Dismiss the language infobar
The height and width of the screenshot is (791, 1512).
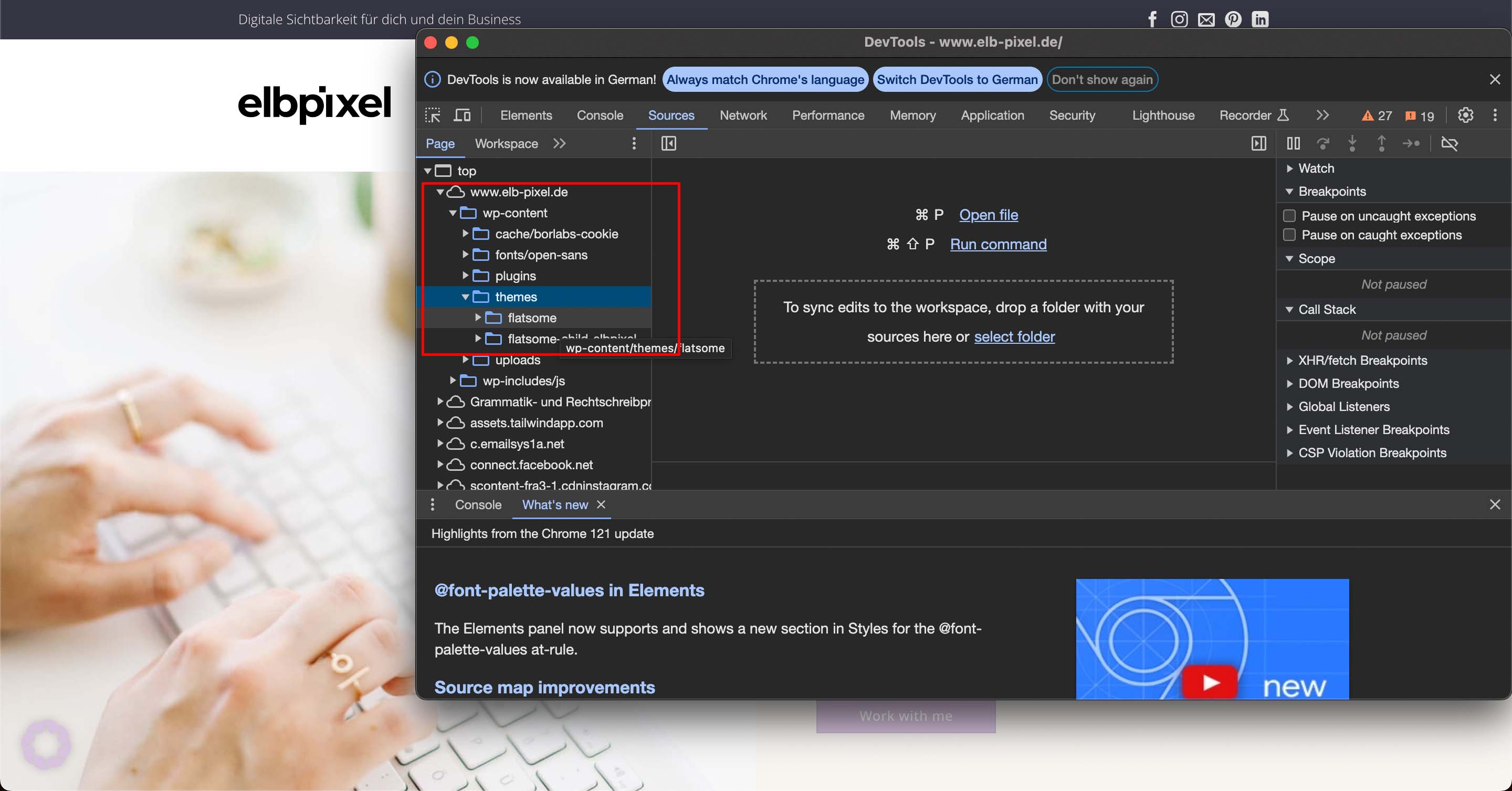[x=1495, y=79]
